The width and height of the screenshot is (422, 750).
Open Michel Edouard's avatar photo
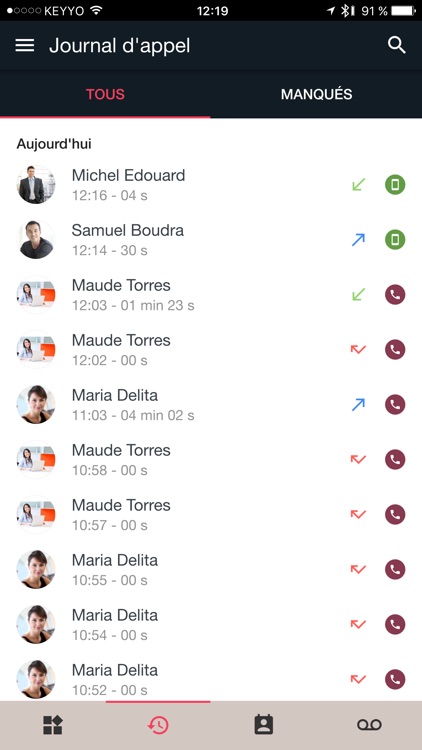pyautogui.click(x=36, y=185)
